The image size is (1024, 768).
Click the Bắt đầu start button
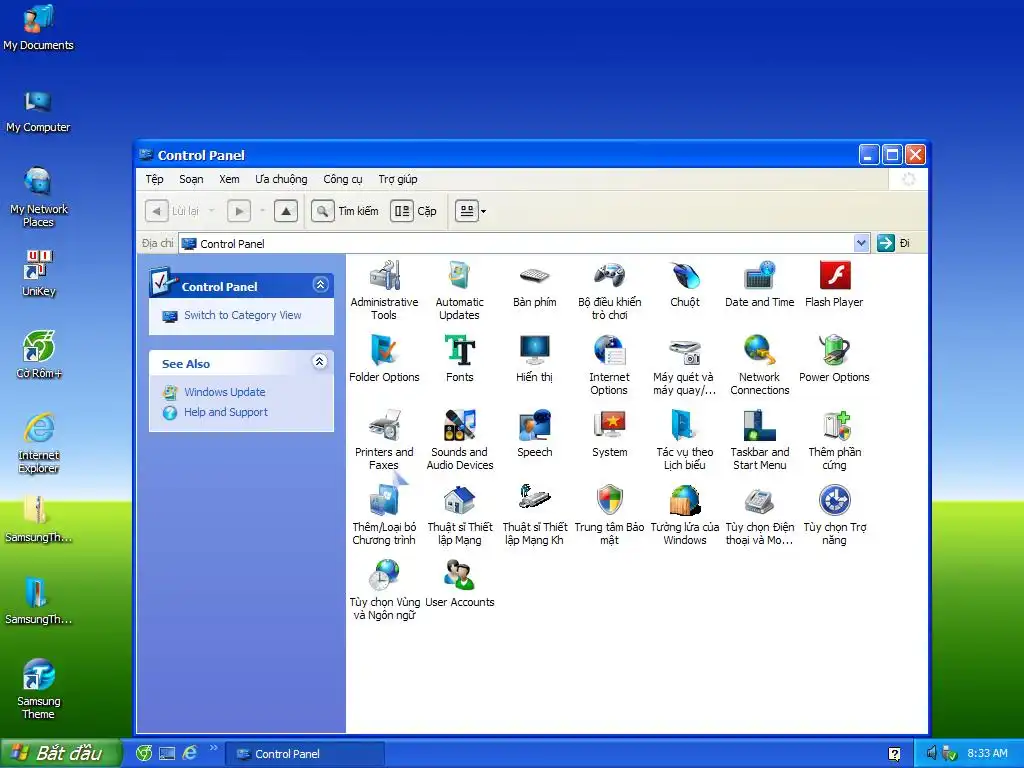coord(61,754)
